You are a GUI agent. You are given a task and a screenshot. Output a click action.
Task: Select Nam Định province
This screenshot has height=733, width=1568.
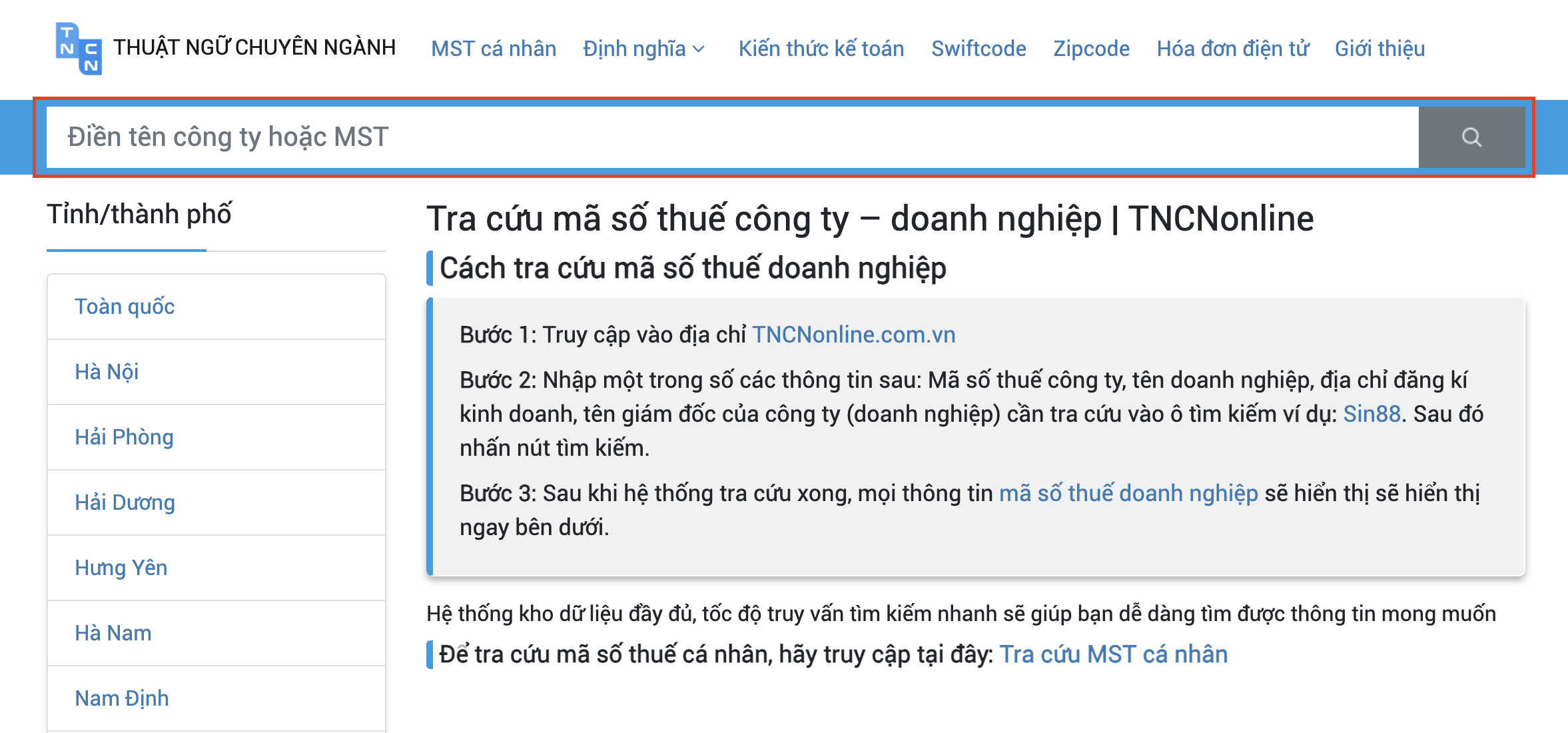[x=121, y=698]
